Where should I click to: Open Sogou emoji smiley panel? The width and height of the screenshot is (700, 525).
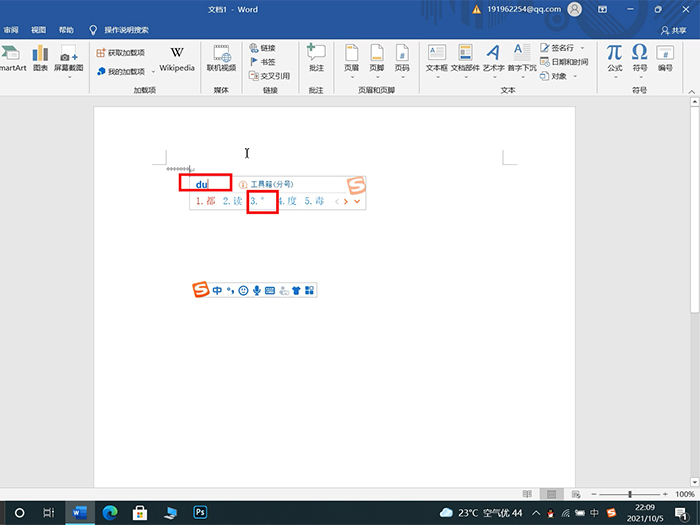pyautogui.click(x=243, y=291)
